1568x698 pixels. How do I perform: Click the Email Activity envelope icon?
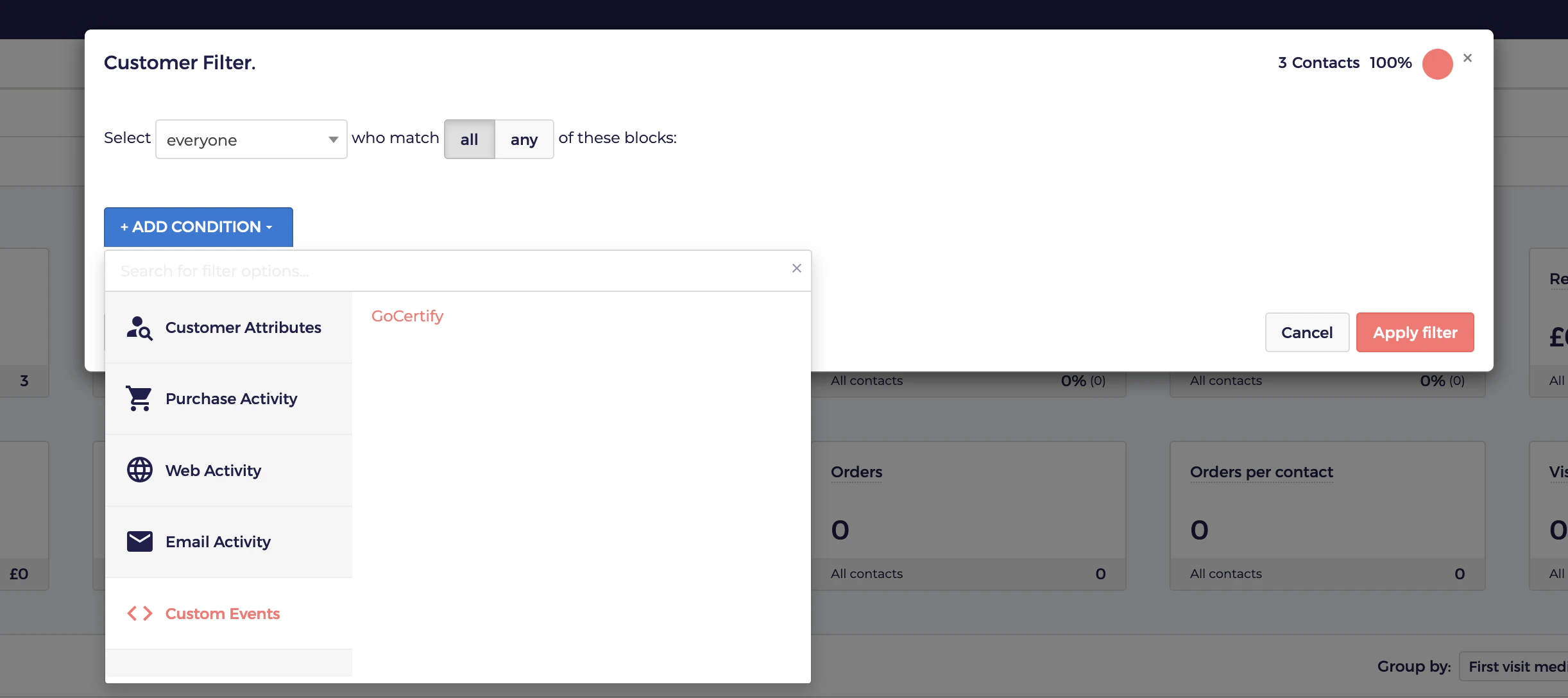tap(139, 541)
